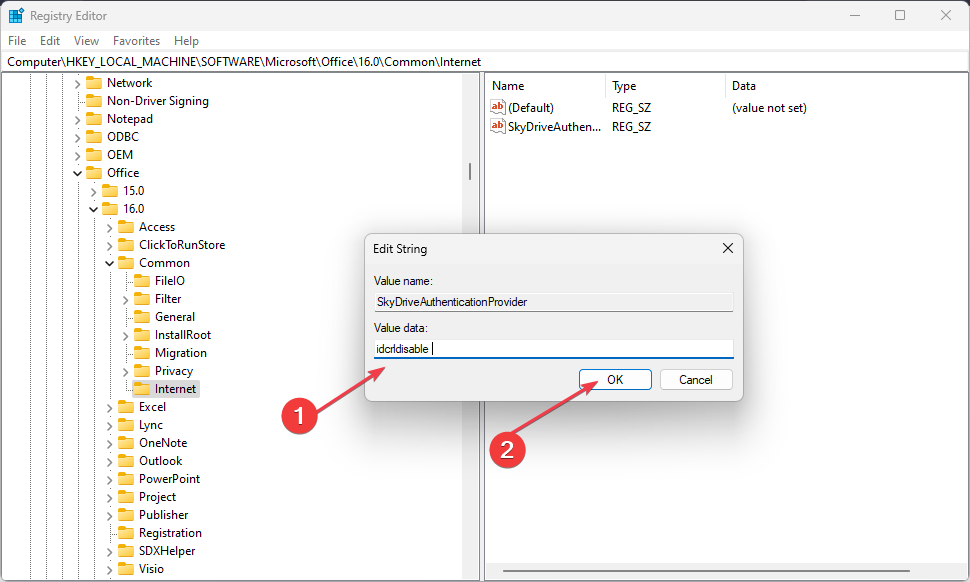This screenshot has width=970, height=582.
Task: Click the FileIO folder icon
Action: [142, 281]
